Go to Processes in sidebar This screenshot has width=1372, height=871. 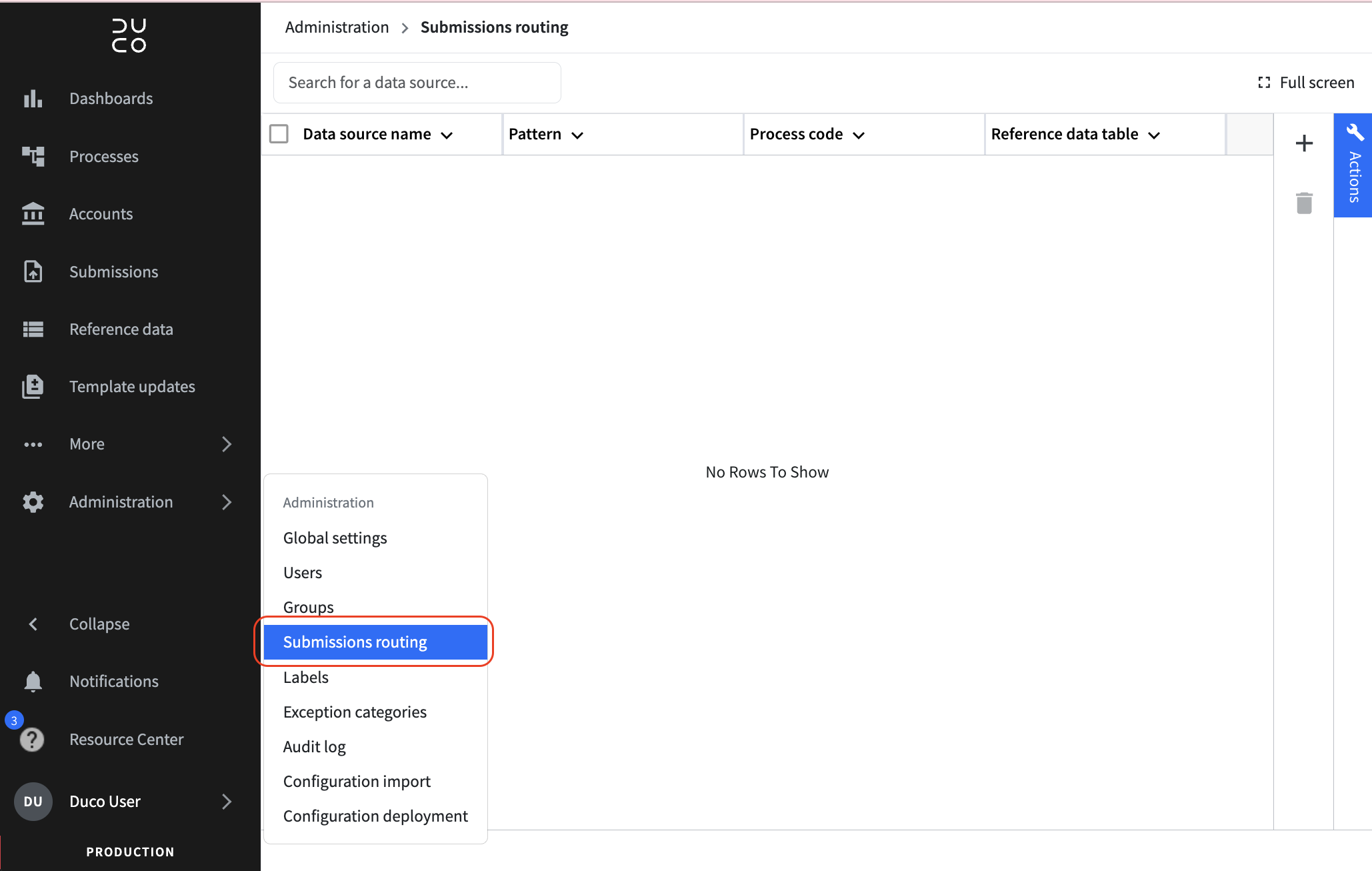pos(104,157)
